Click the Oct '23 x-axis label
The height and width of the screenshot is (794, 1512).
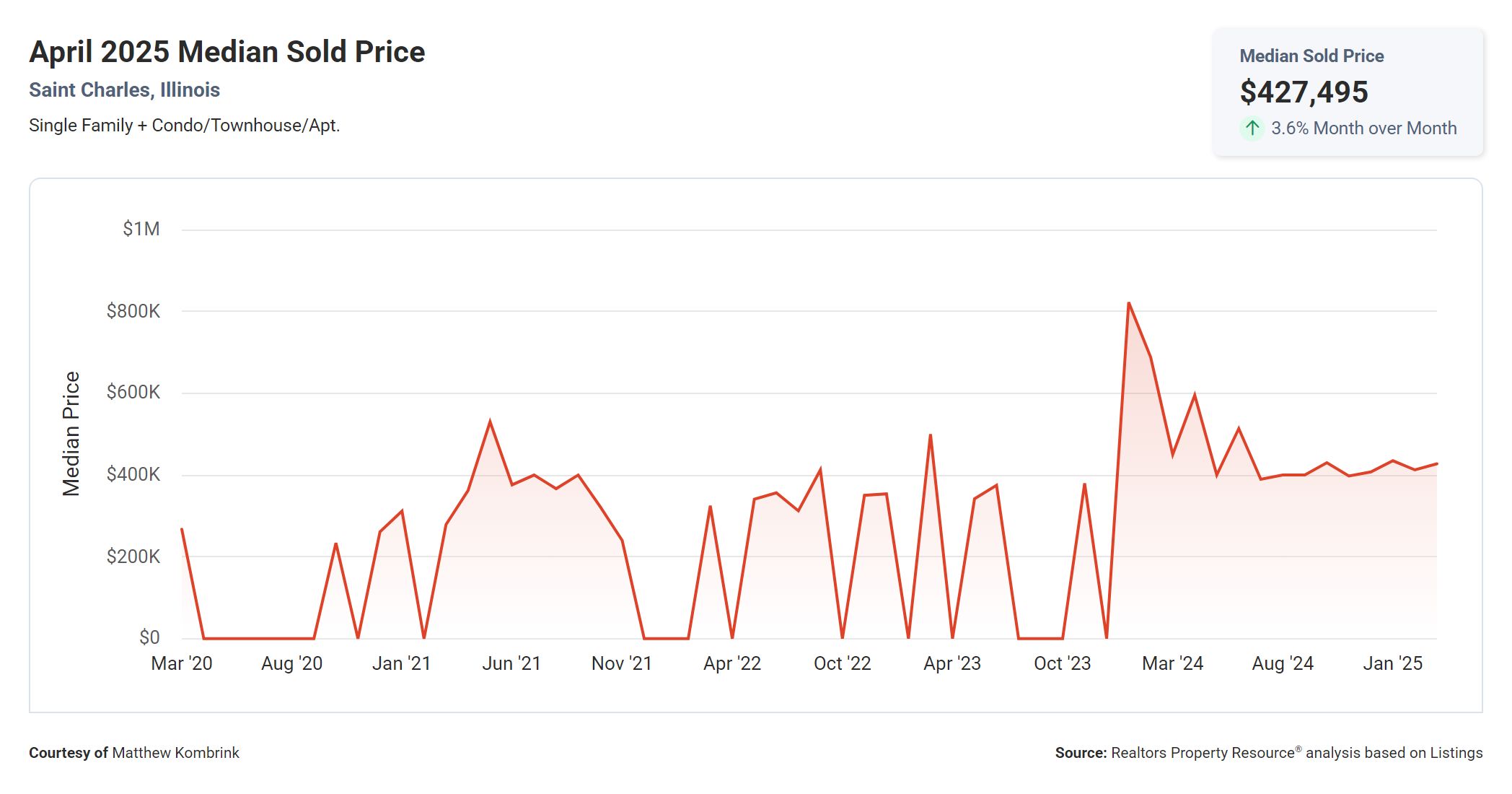(1062, 663)
